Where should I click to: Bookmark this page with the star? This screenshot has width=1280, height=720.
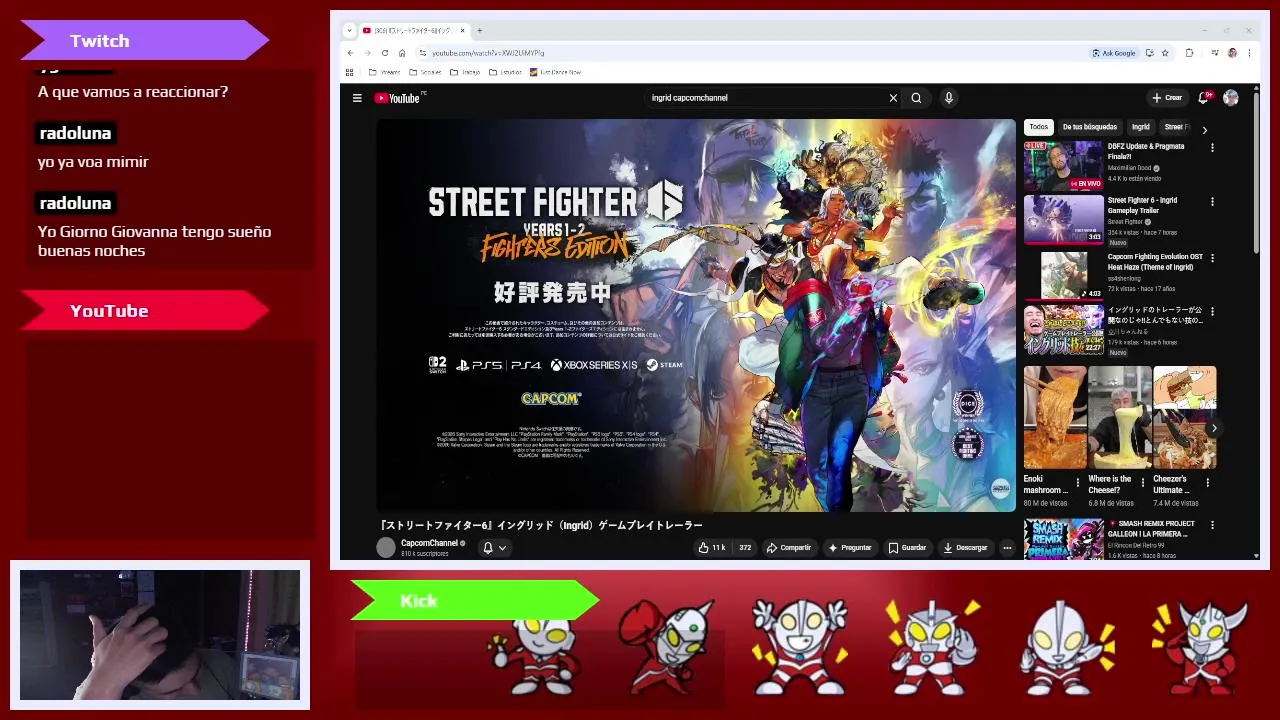1166,53
